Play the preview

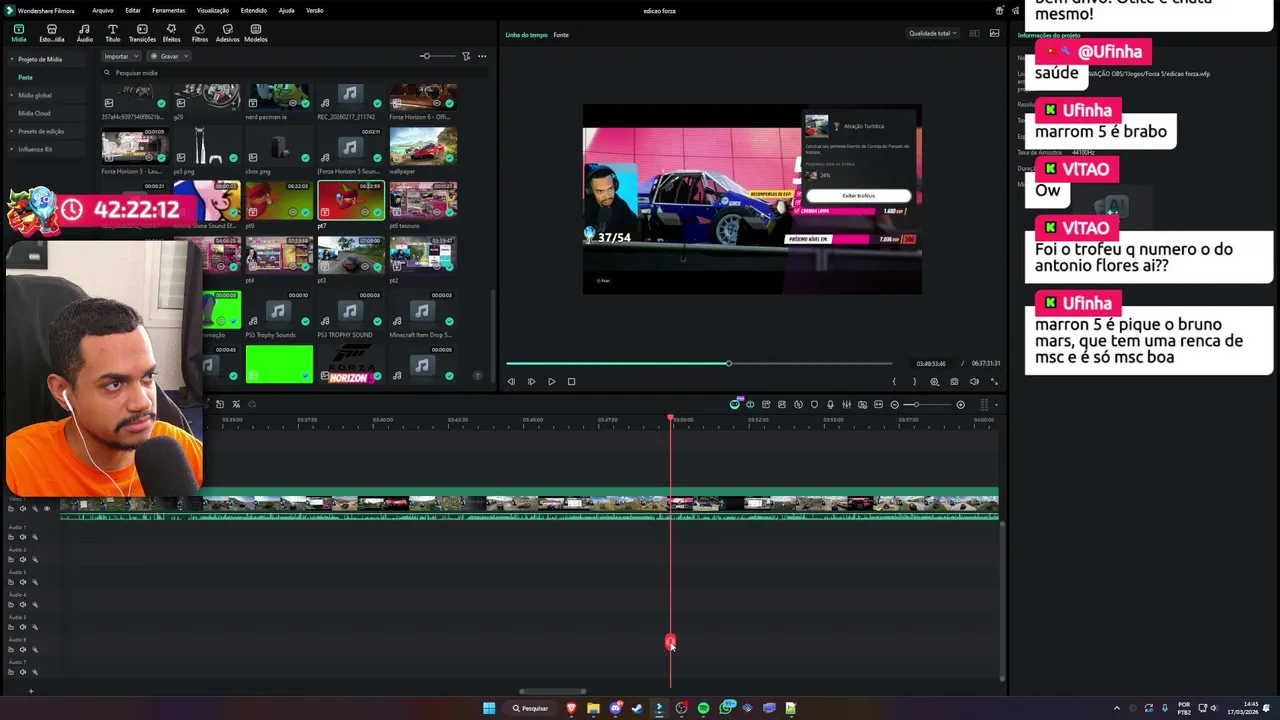551,381
